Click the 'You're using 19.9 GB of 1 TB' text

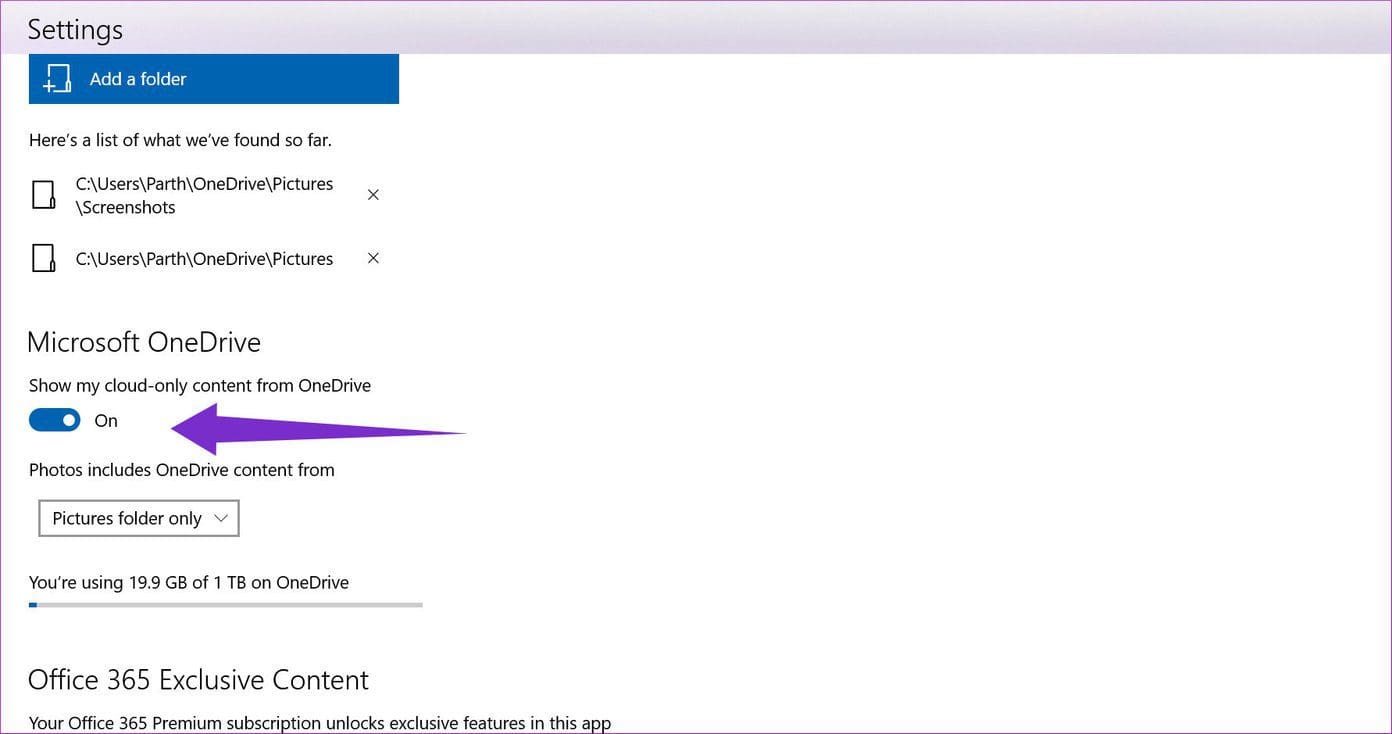coord(189,582)
